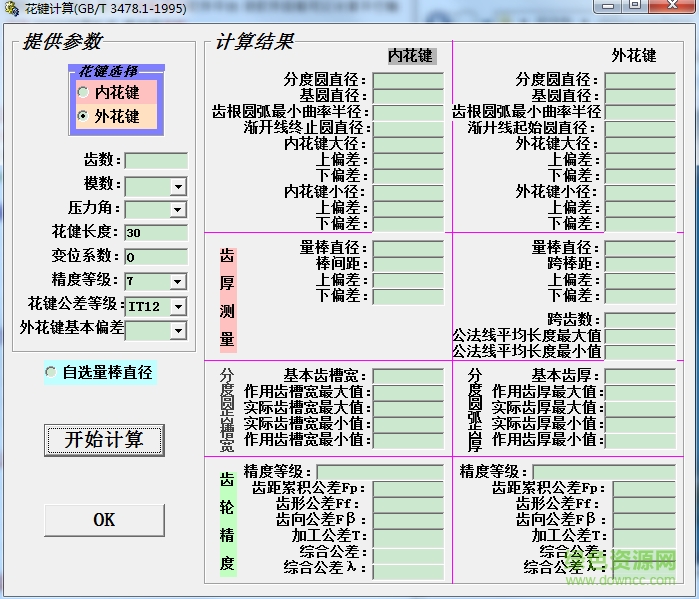Click the 棒间距 result field

(408, 264)
